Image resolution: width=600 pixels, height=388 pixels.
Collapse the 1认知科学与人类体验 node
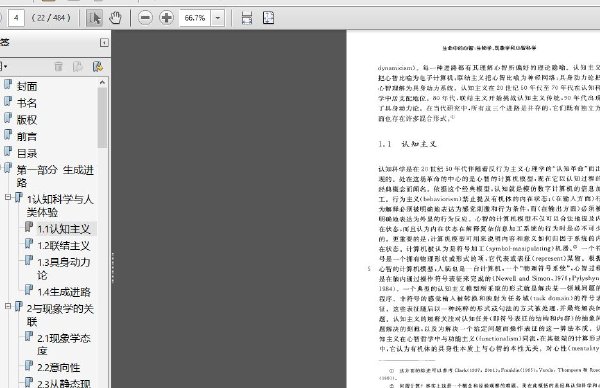(8, 197)
